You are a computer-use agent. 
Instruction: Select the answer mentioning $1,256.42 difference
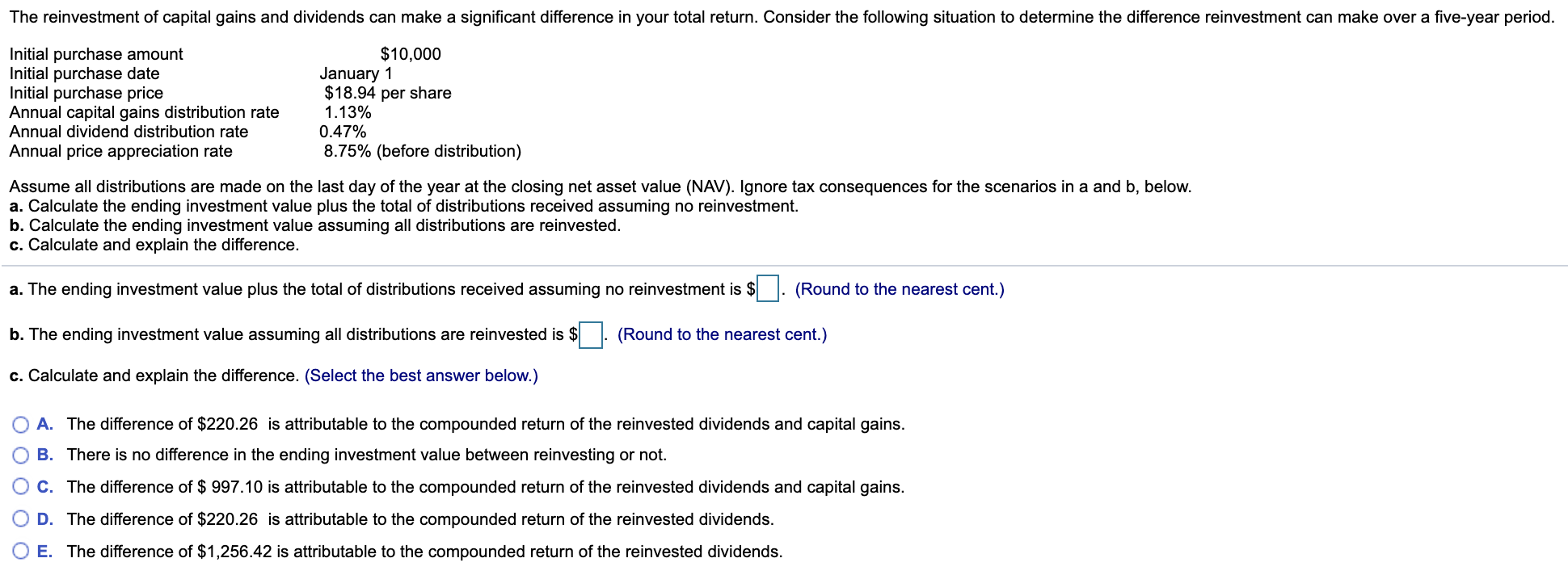pyautogui.click(x=424, y=552)
